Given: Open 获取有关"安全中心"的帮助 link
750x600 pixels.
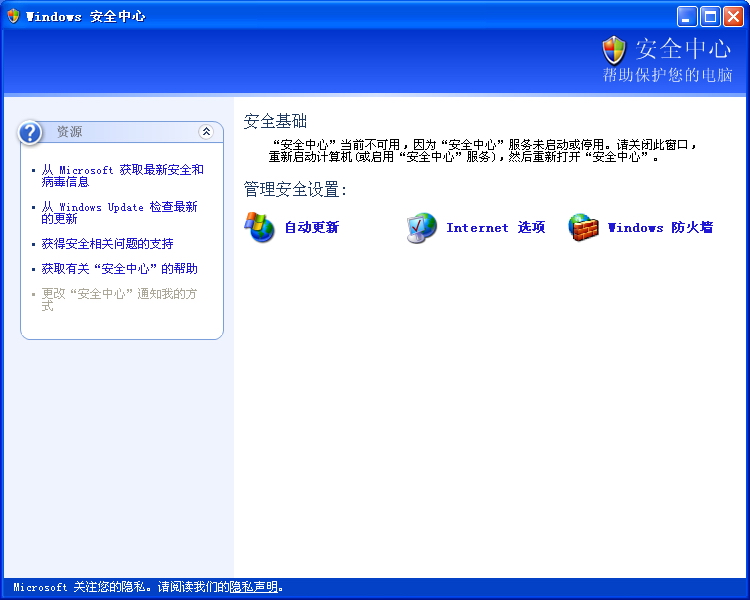Looking at the screenshot, I should point(119,269).
